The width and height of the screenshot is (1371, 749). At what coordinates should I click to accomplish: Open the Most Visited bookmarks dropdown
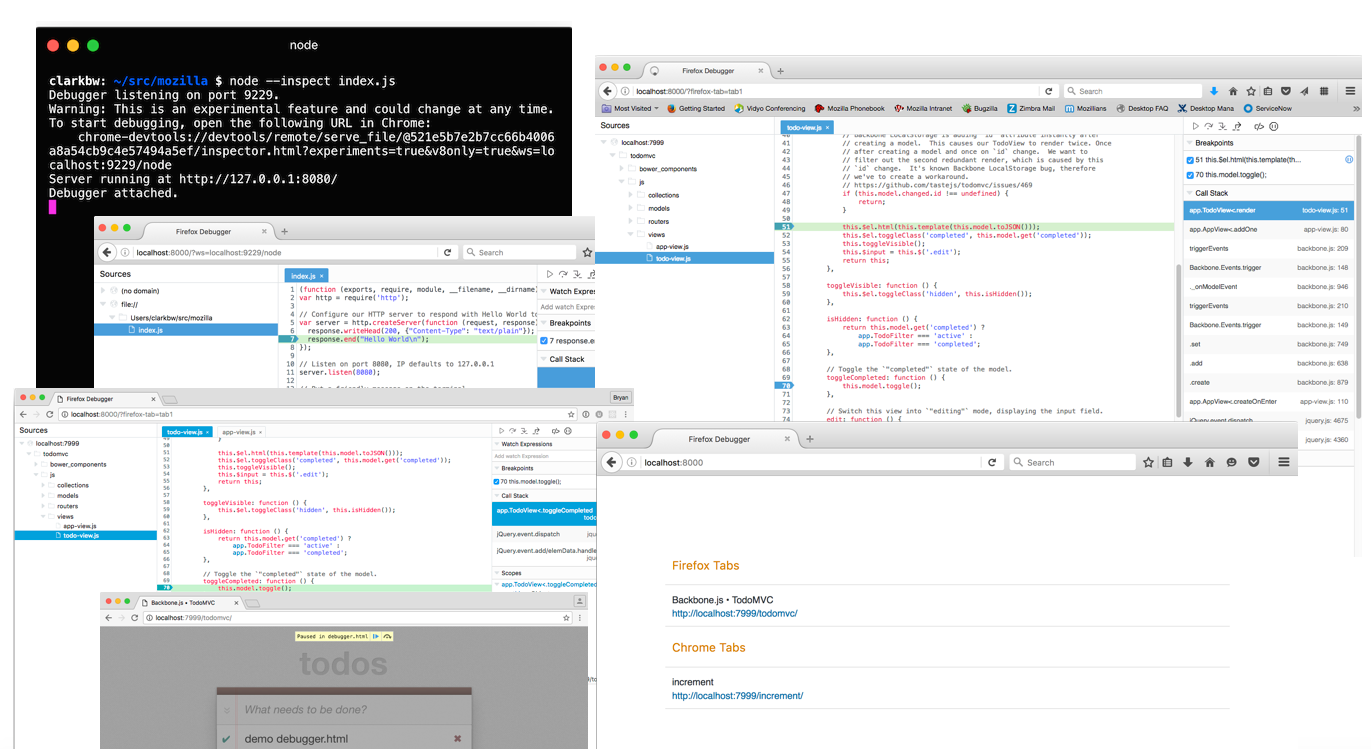[x=631, y=108]
